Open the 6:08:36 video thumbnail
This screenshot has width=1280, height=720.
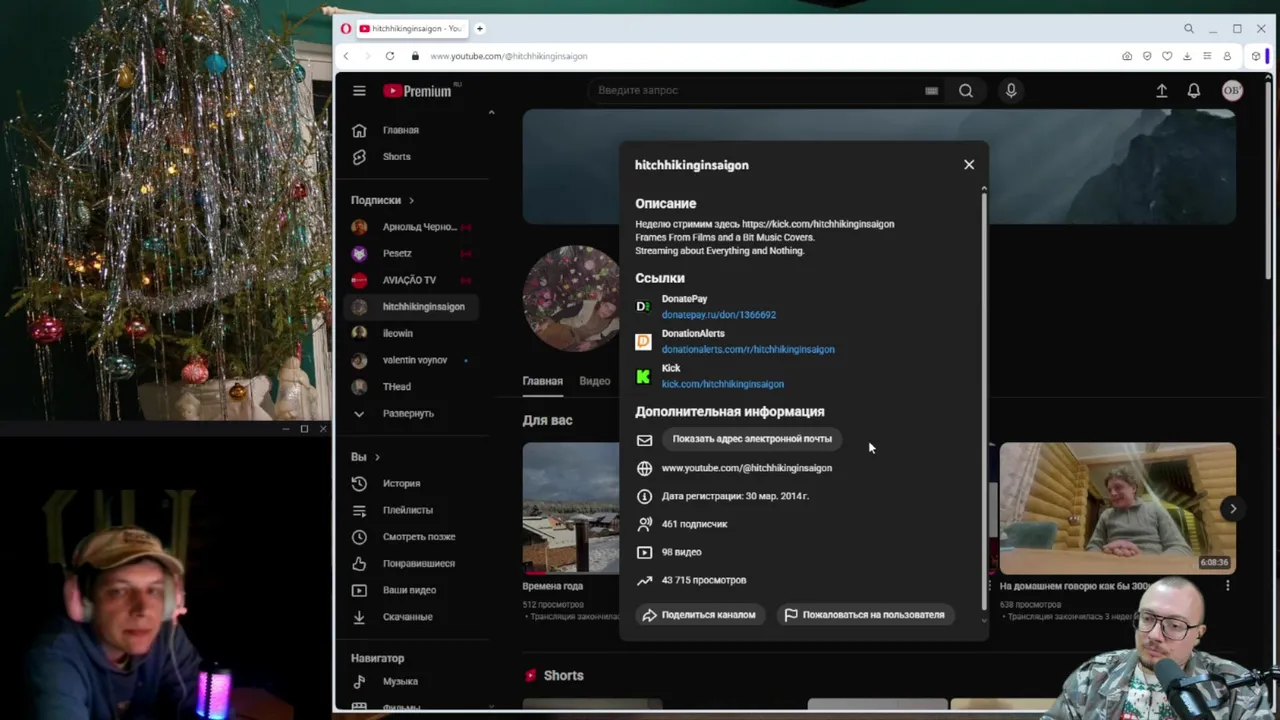pyautogui.click(x=1118, y=508)
